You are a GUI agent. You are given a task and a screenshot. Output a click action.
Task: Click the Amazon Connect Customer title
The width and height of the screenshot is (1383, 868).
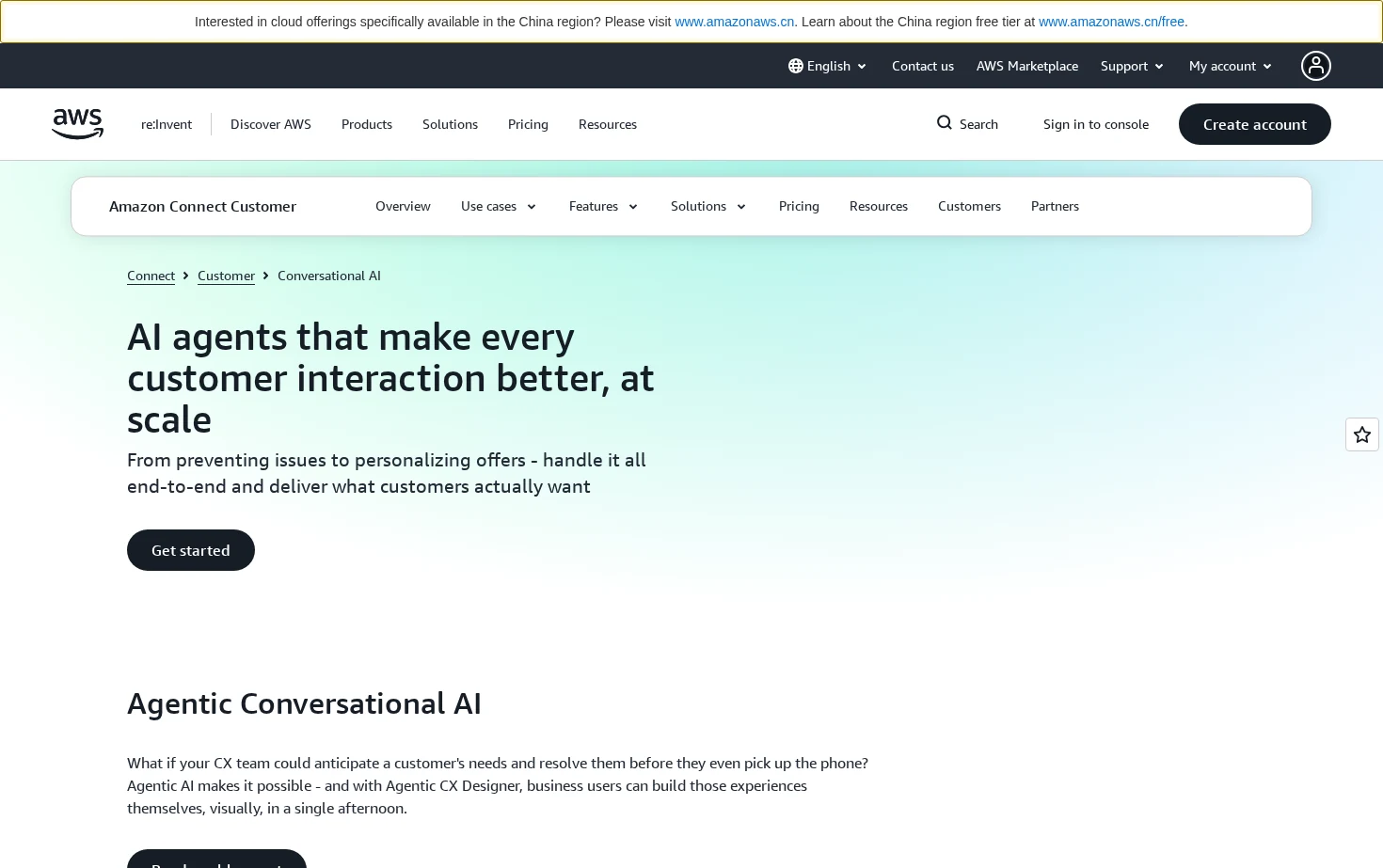(202, 206)
